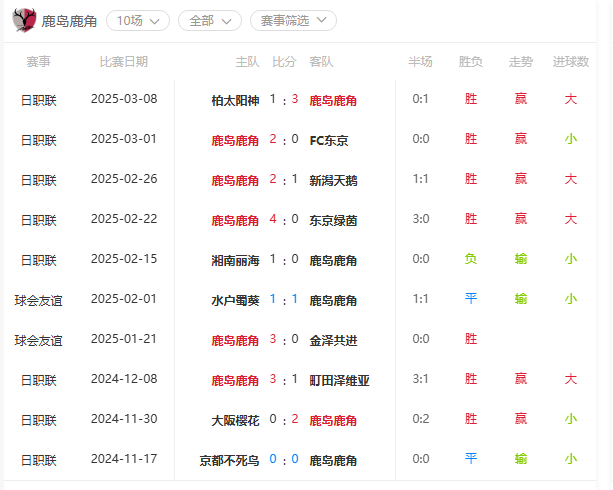Click the 鹿岛鹿角 team name header

pos(69,21)
